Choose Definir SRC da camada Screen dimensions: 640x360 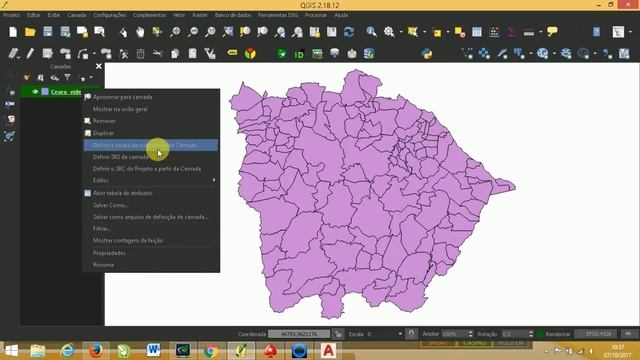click(121, 157)
